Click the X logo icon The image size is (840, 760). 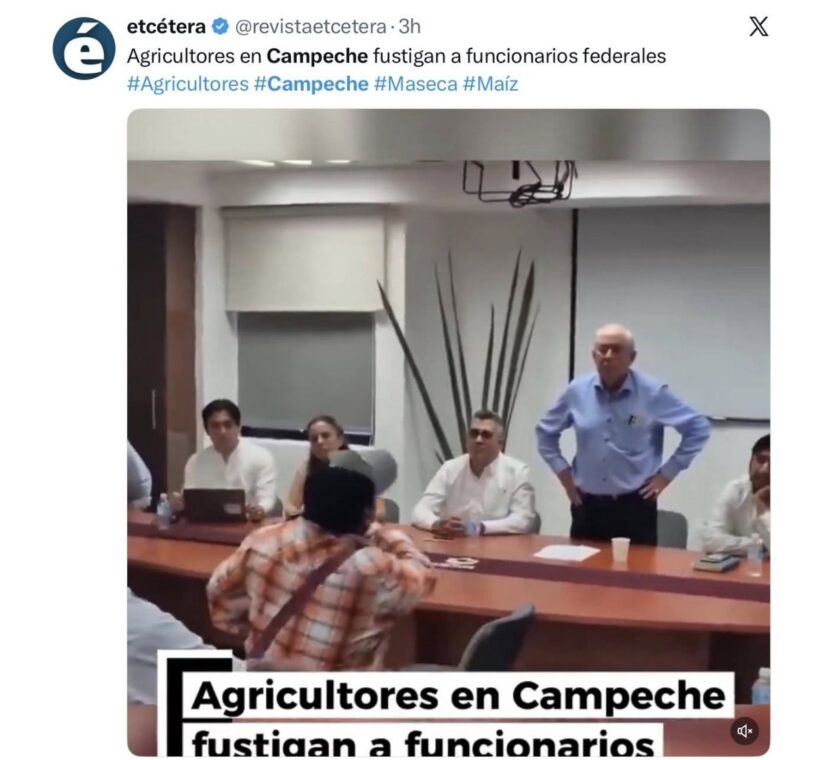click(759, 26)
